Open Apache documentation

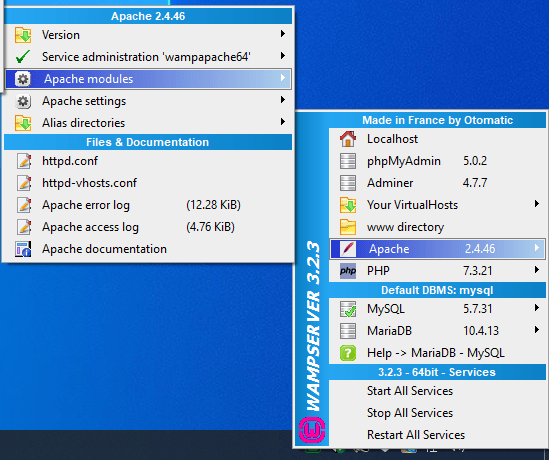tap(148, 249)
